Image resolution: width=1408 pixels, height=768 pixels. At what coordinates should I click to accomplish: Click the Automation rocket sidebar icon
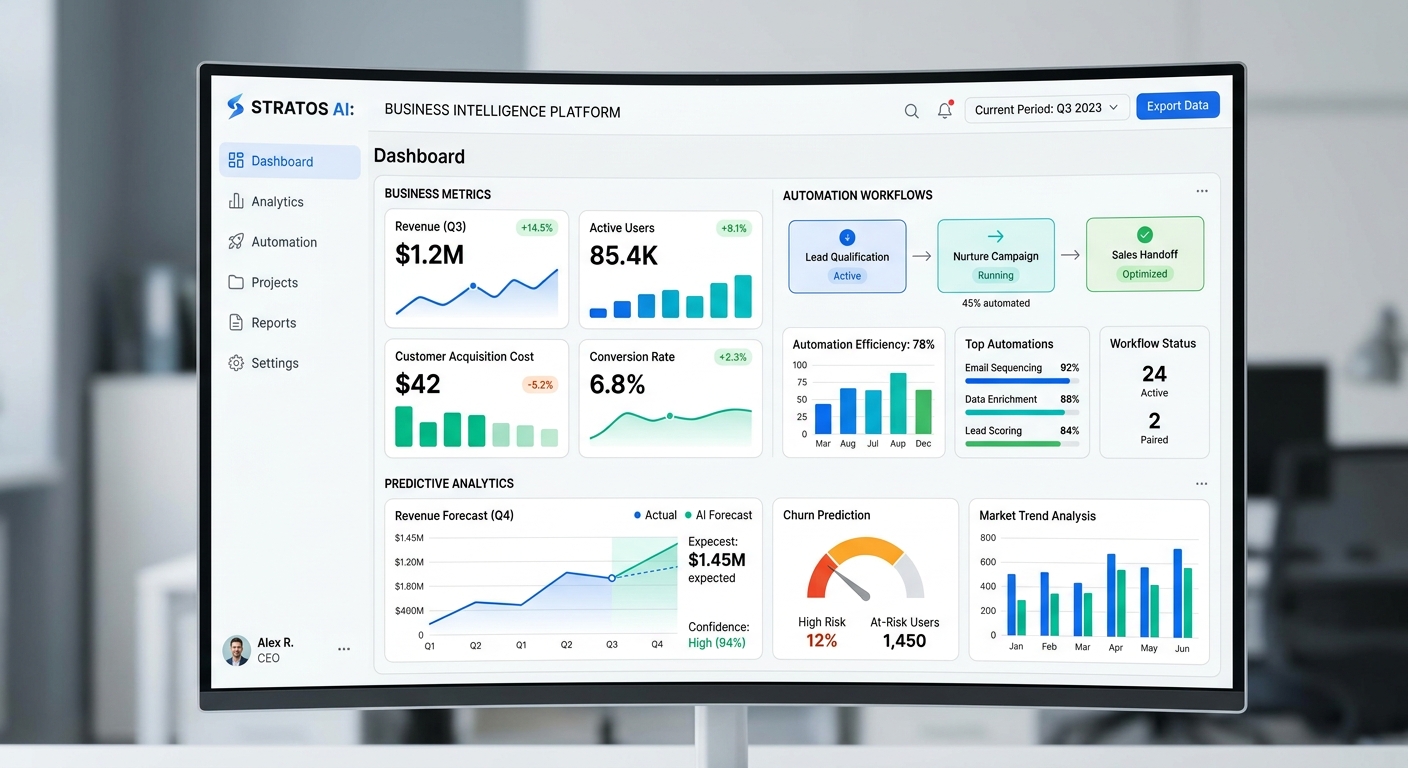point(236,241)
